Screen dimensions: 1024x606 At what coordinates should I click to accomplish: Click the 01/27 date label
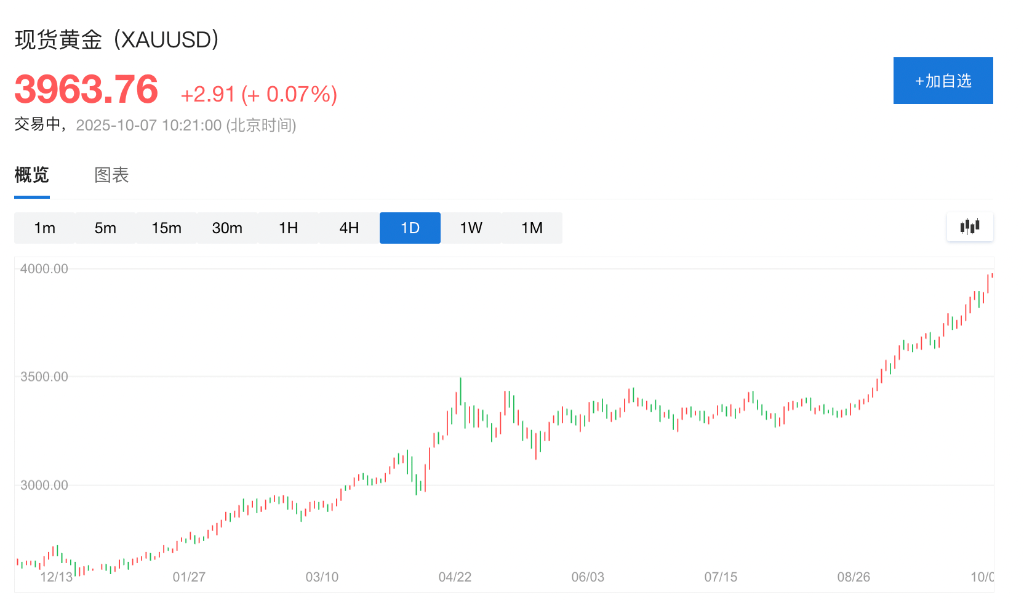189,577
